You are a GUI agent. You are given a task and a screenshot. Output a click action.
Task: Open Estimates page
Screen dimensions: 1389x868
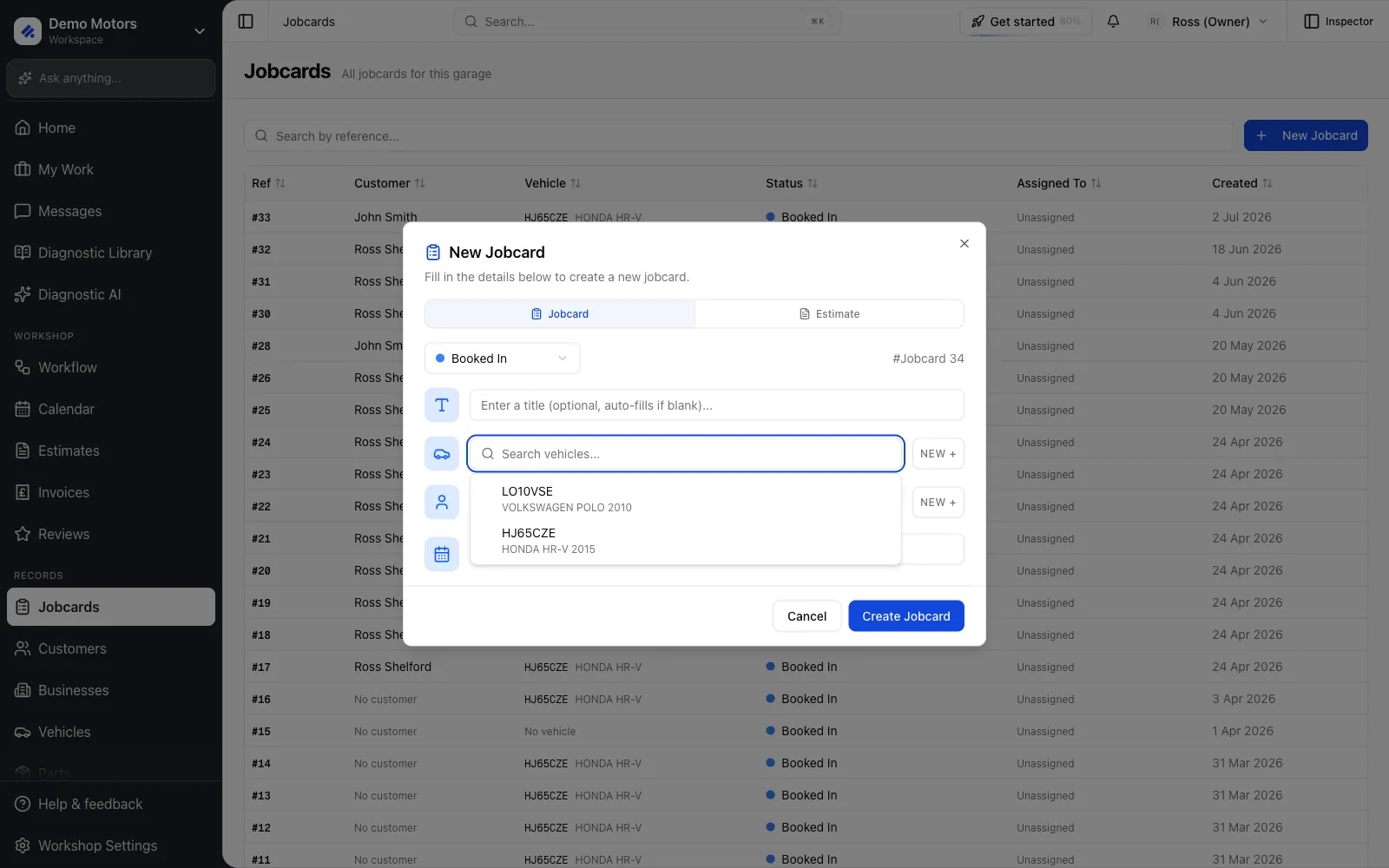point(111,450)
